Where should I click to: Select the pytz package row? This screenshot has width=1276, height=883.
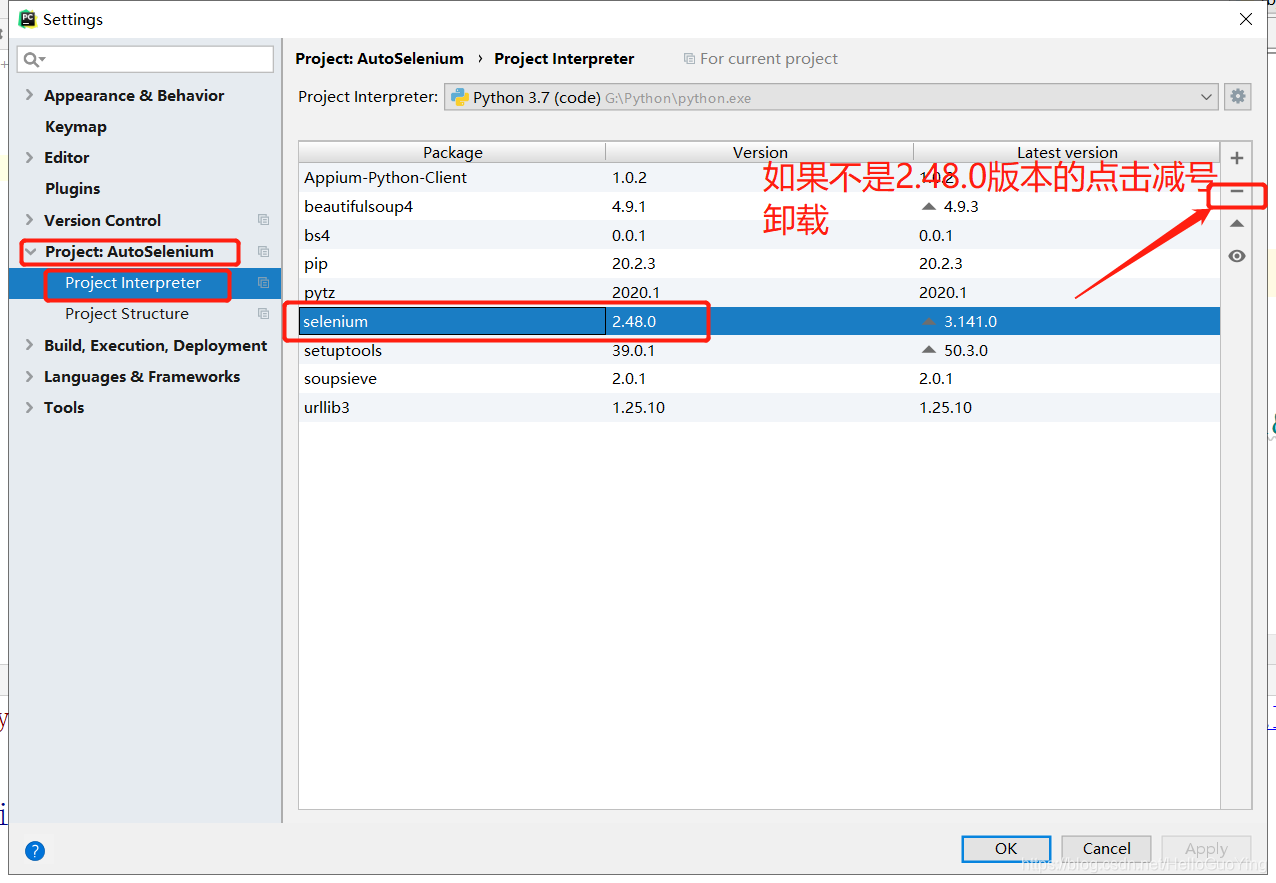tap(759, 293)
